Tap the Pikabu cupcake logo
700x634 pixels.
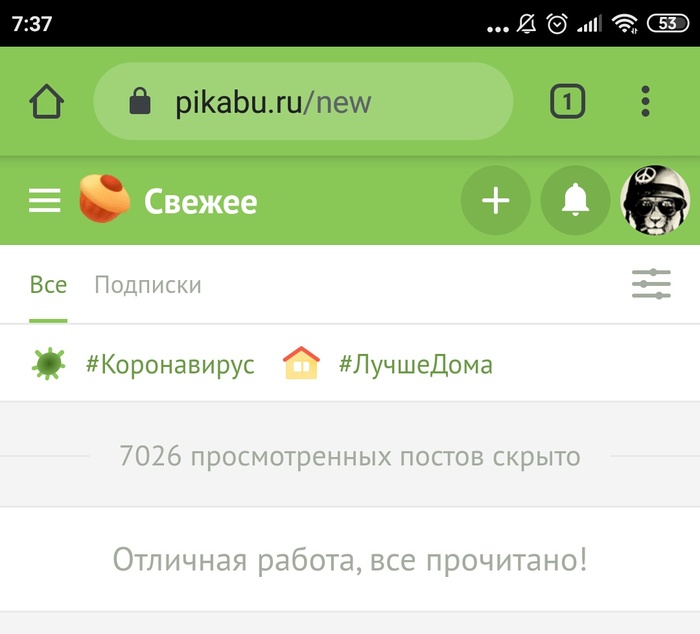tap(105, 199)
